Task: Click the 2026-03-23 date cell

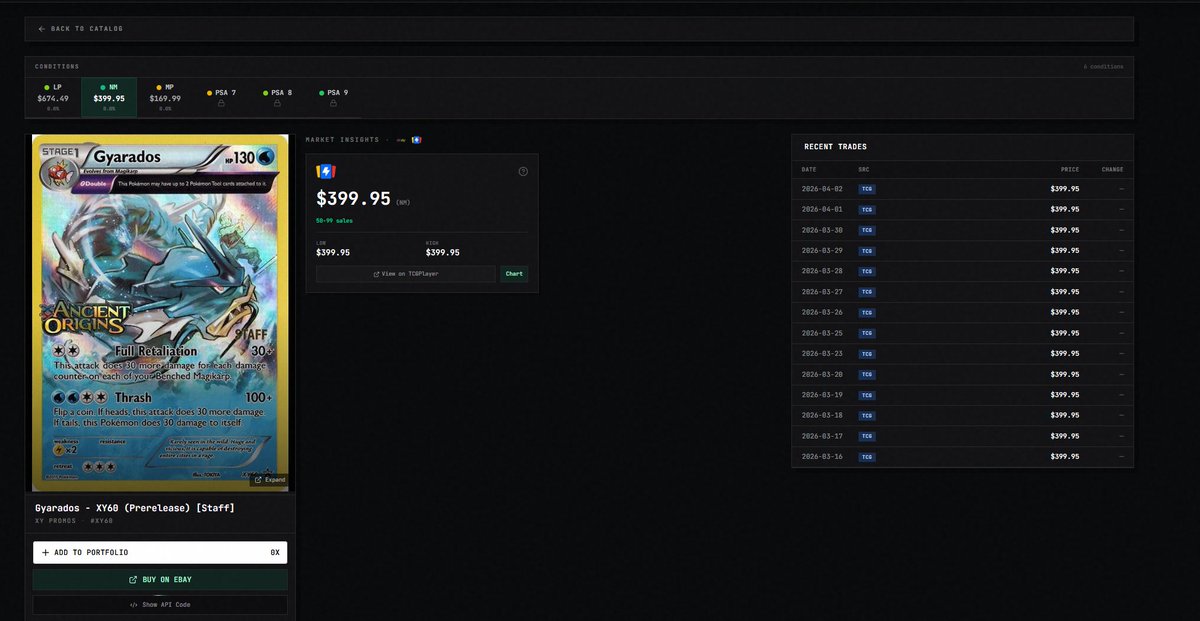Action: [x=822, y=353]
